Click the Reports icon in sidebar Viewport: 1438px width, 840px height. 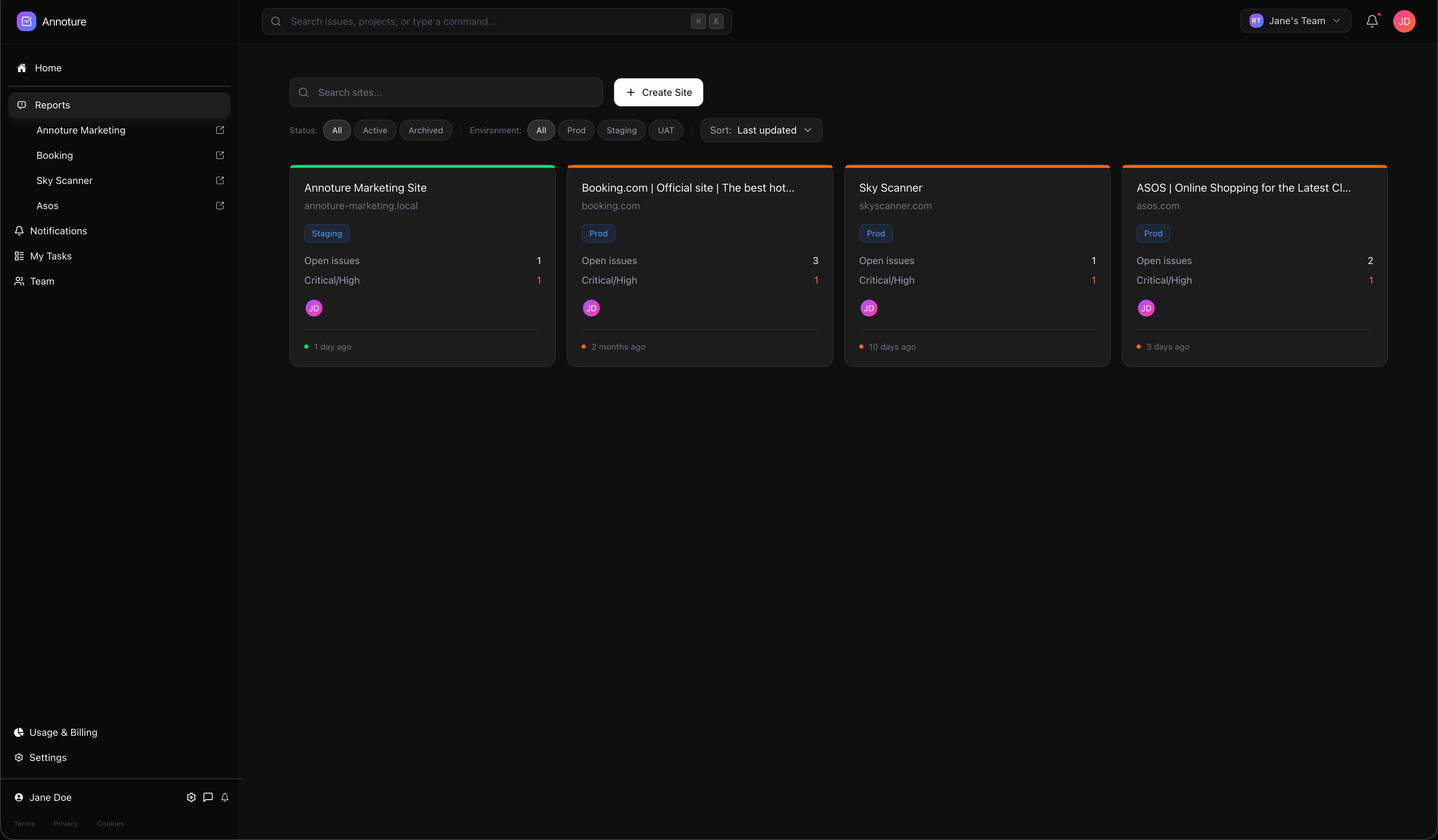(x=22, y=105)
